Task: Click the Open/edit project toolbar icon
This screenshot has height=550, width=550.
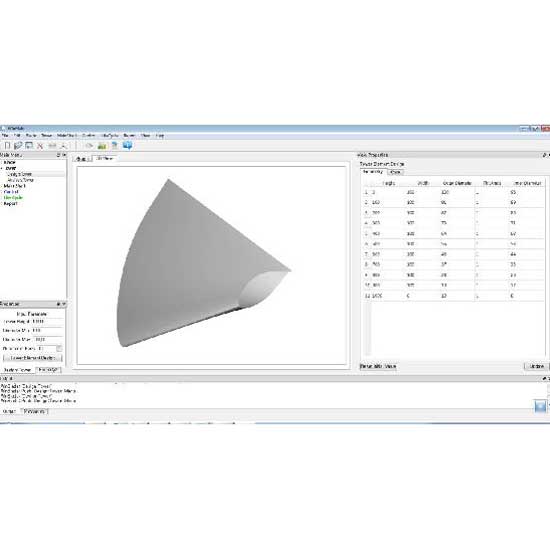Action: point(18,146)
